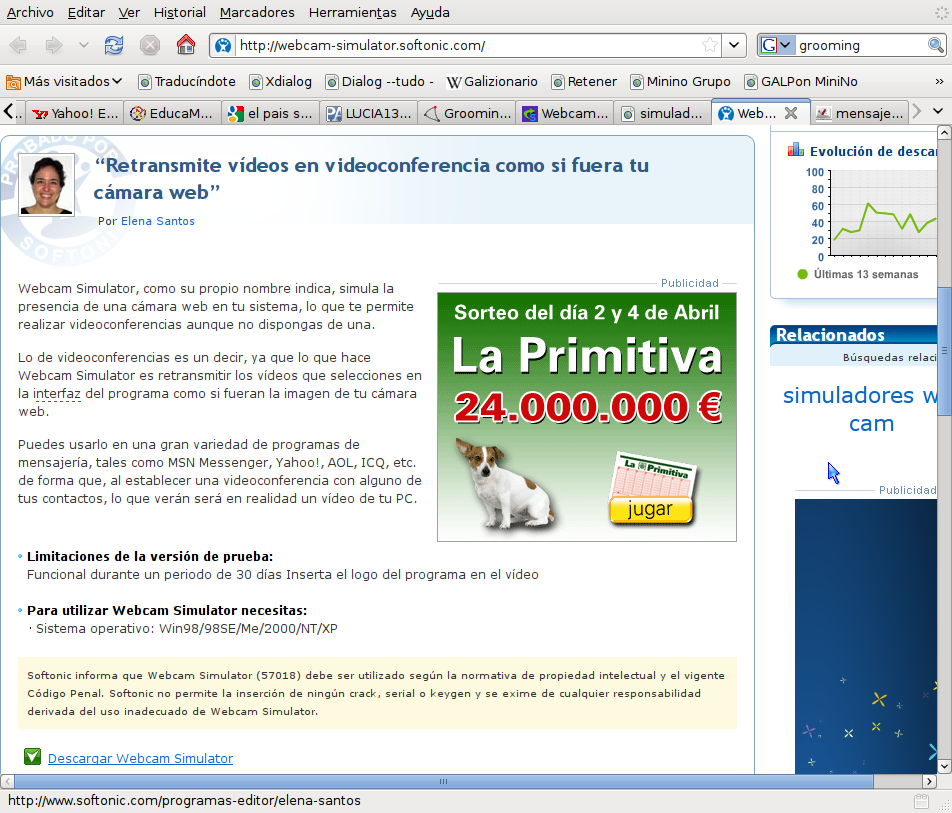952x813 pixels.
Task: Switch to the el pais s... tab
Action: tap(270, 113)
